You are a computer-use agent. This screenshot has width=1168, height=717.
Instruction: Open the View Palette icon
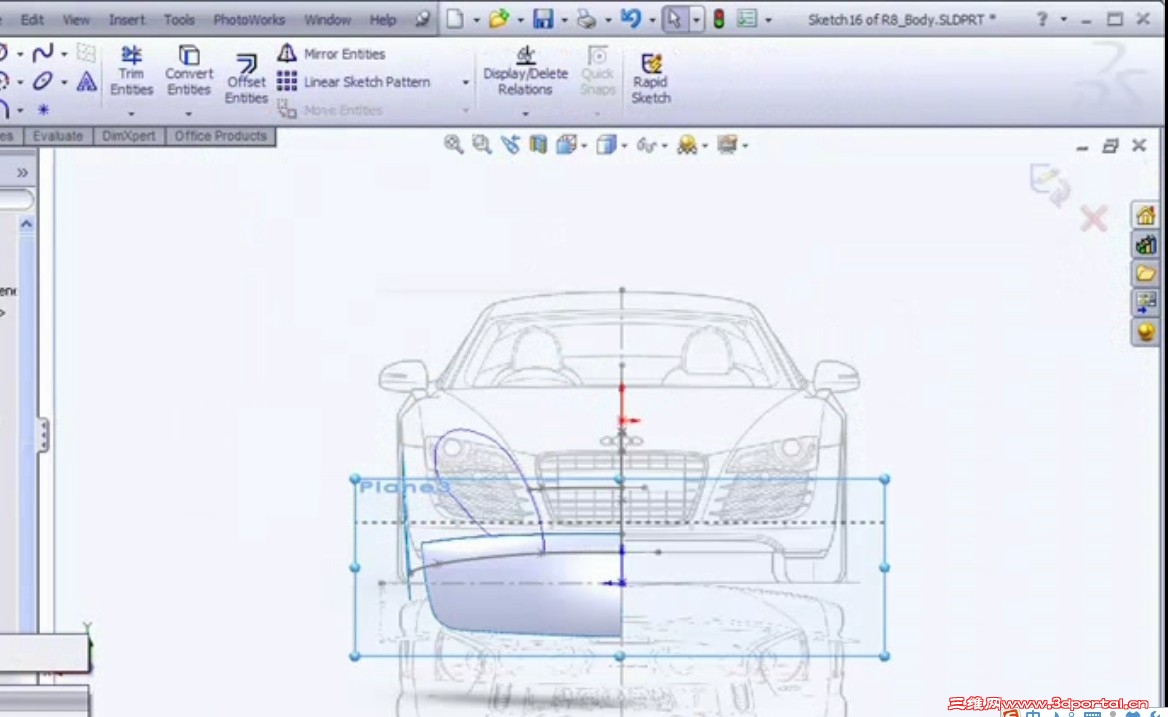point(1146,302)
